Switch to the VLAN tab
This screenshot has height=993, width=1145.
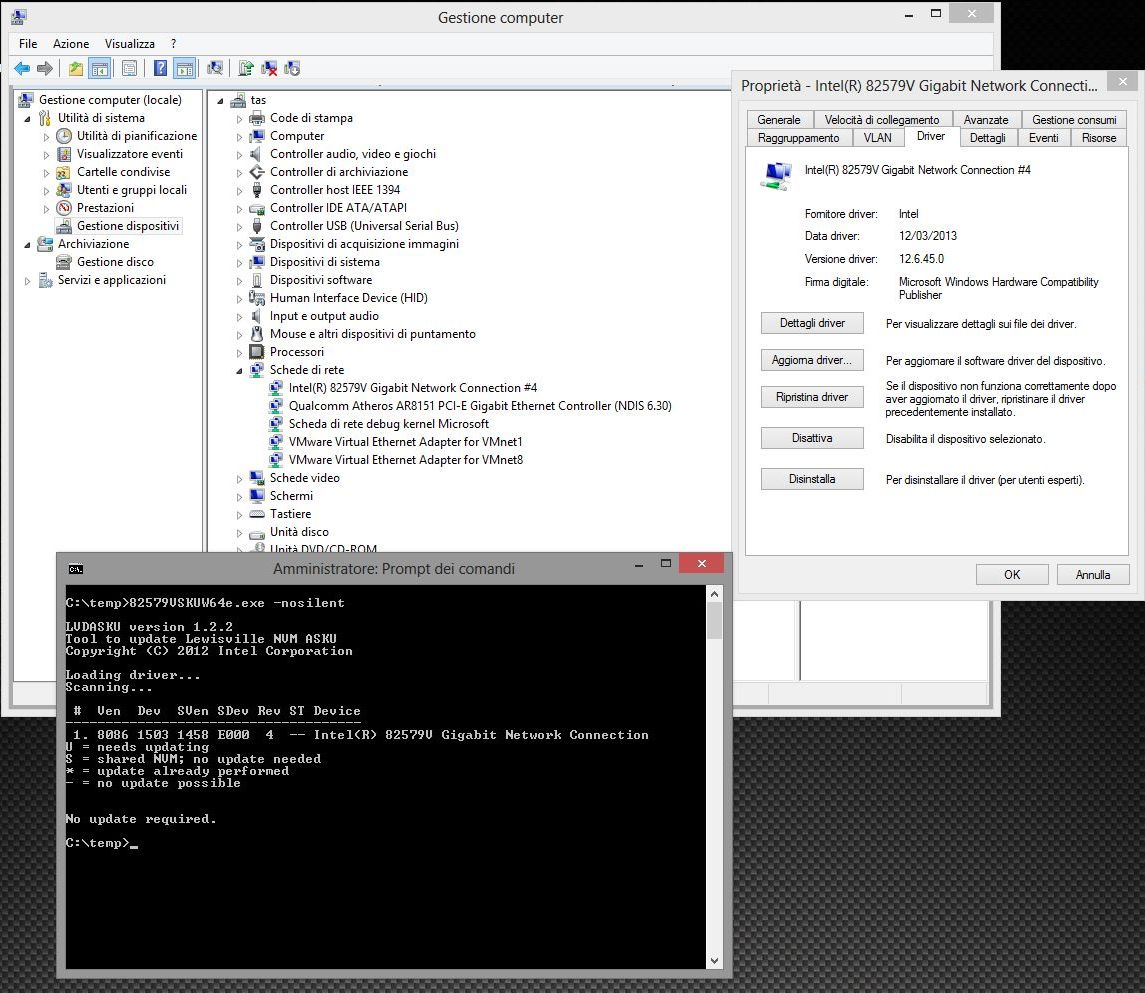coord(877,138)
